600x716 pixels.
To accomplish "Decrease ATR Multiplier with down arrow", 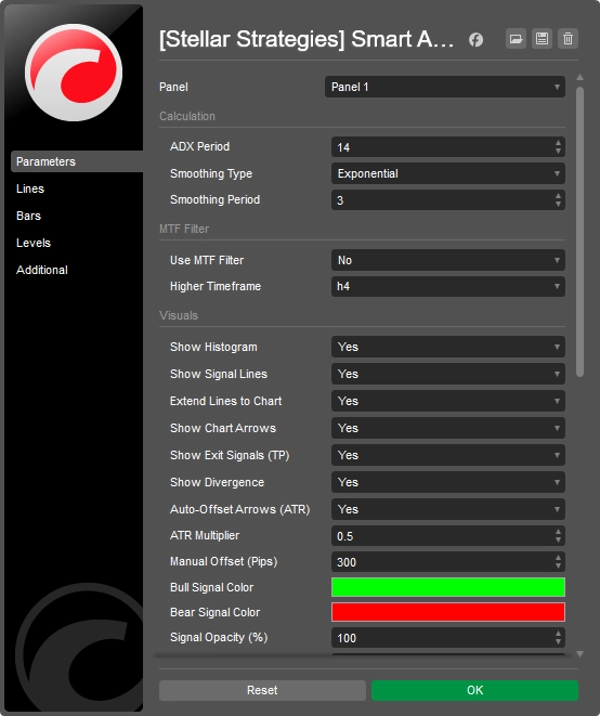I will point(558,540).
